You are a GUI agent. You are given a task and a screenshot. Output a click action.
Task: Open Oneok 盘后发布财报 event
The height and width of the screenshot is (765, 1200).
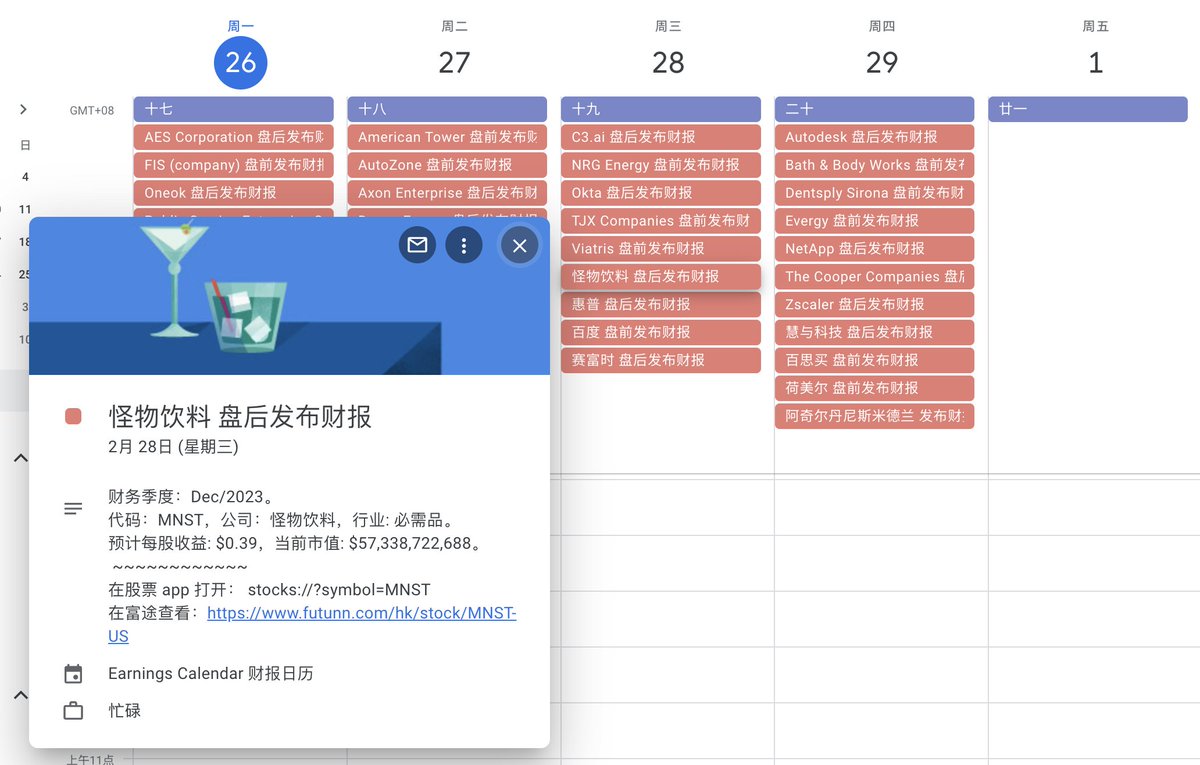(x=233, y=193)
